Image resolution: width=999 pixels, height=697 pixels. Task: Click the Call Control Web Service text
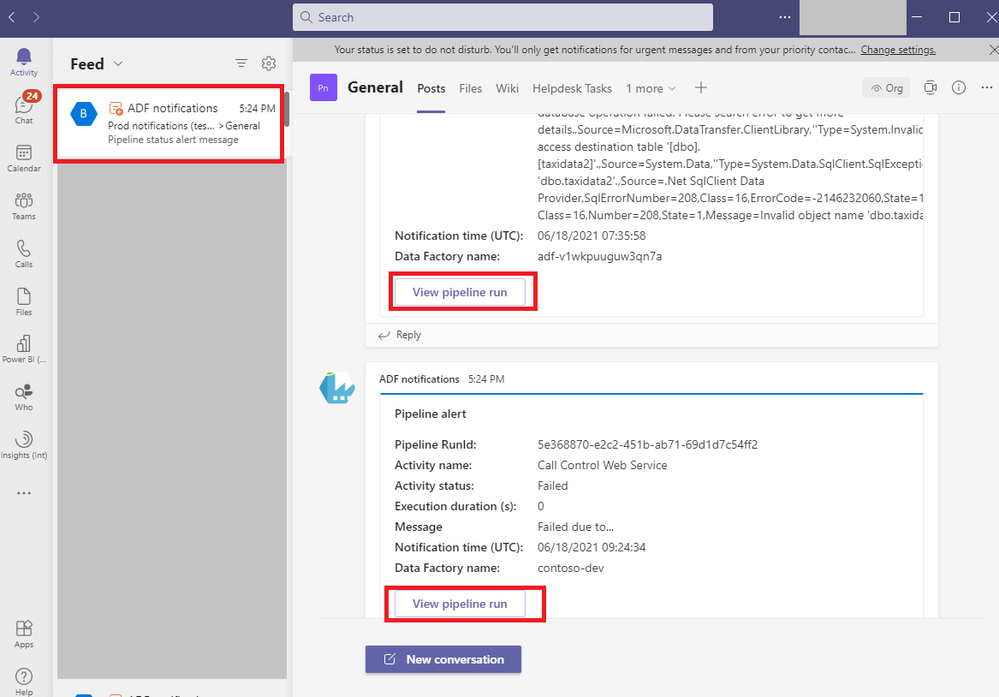602,465
